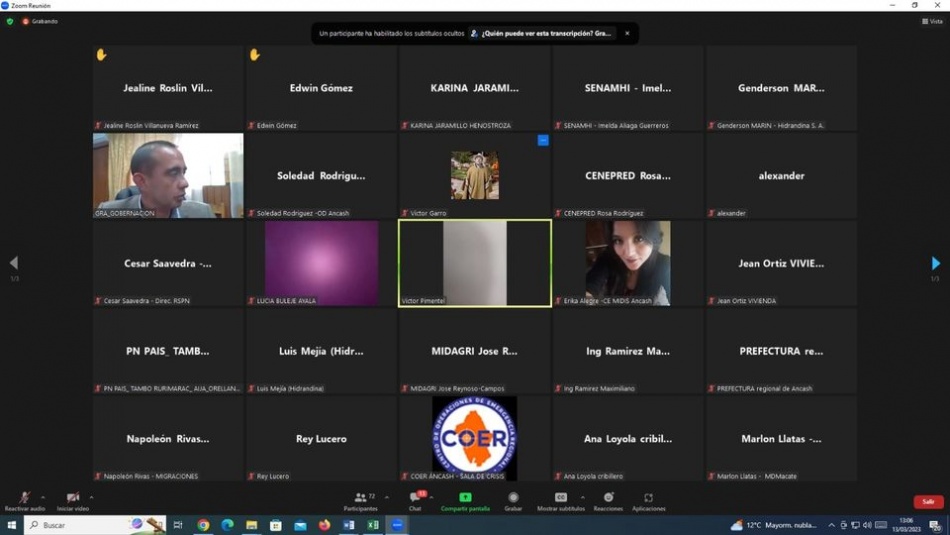Screen dimensions: 950x535
Task: Click the green Compartir pantalla icon
Action: pyautogui.click(x=465, y=498)
